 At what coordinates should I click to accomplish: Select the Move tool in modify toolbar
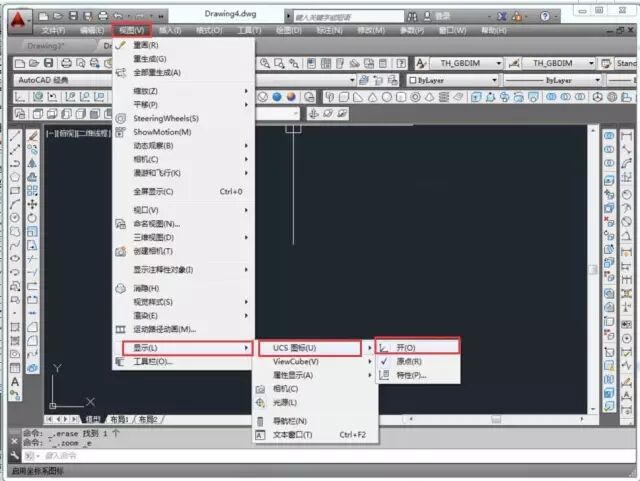click(32, 204)
